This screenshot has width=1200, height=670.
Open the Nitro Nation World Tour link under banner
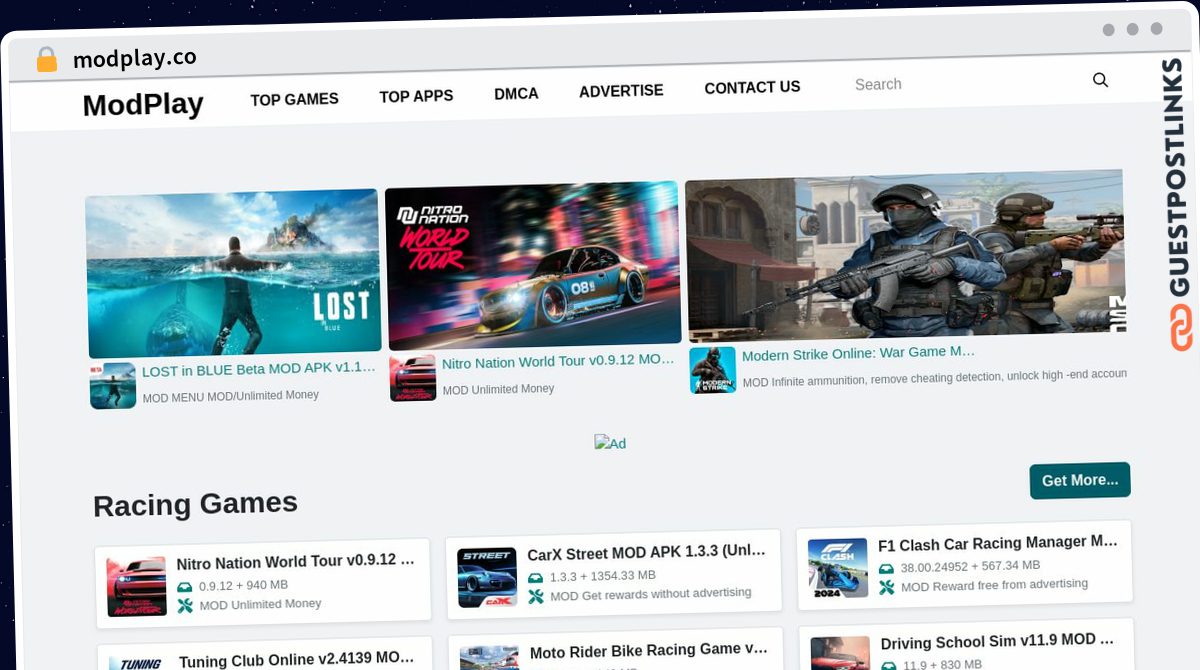pyautogui.click(x=558, y=361)
